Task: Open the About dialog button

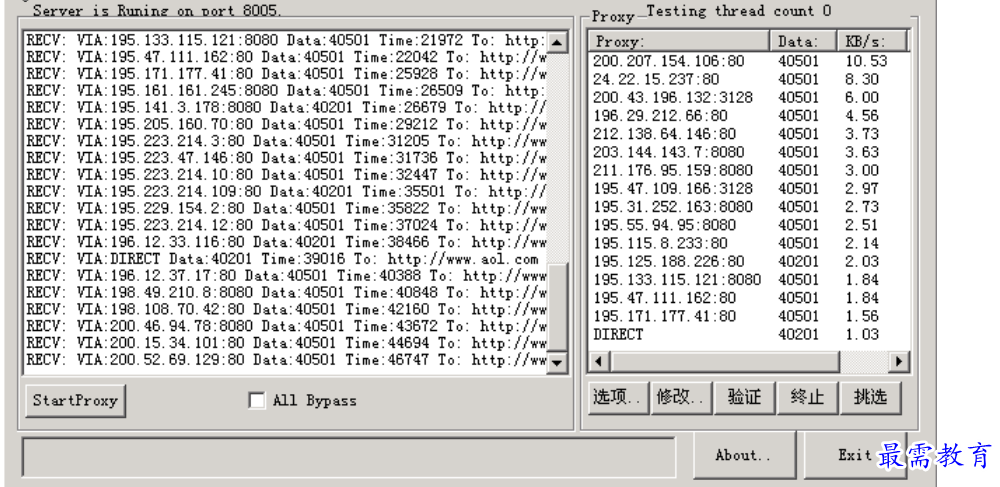Action: [744, 455]
